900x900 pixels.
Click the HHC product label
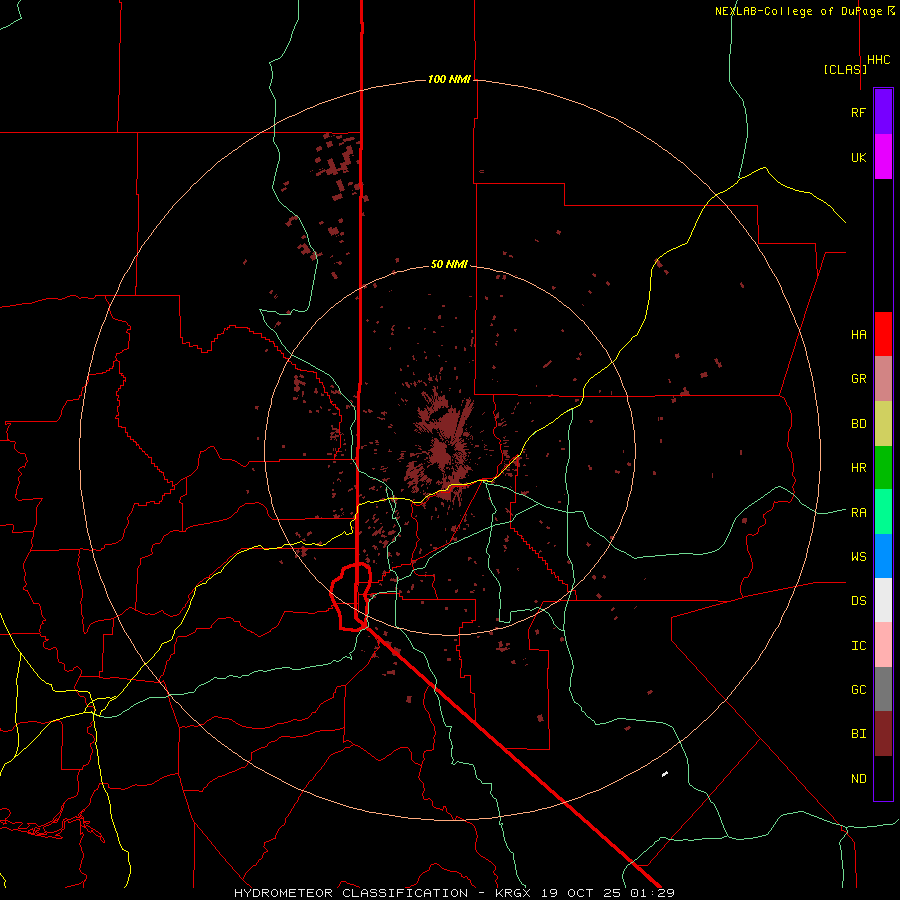coord(879,60)
